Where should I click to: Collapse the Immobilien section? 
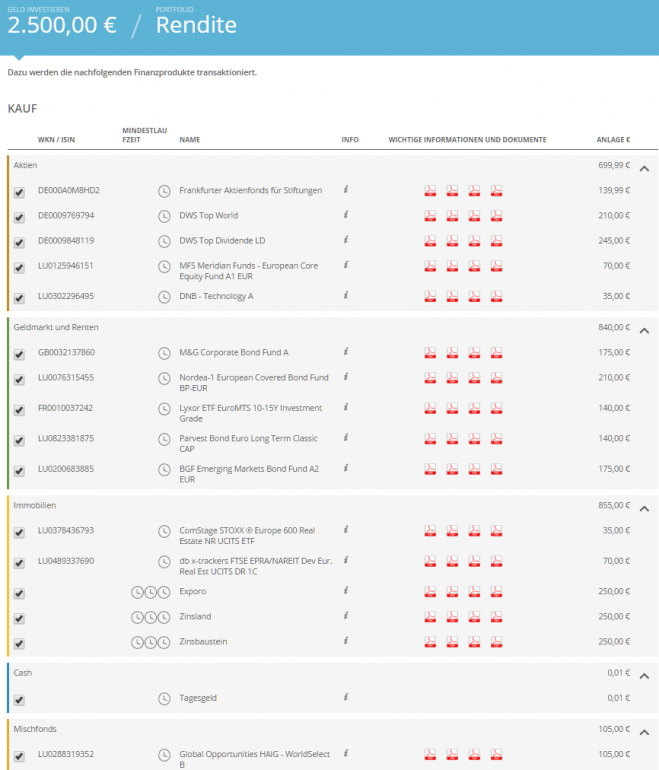click(x=644, y=509)
